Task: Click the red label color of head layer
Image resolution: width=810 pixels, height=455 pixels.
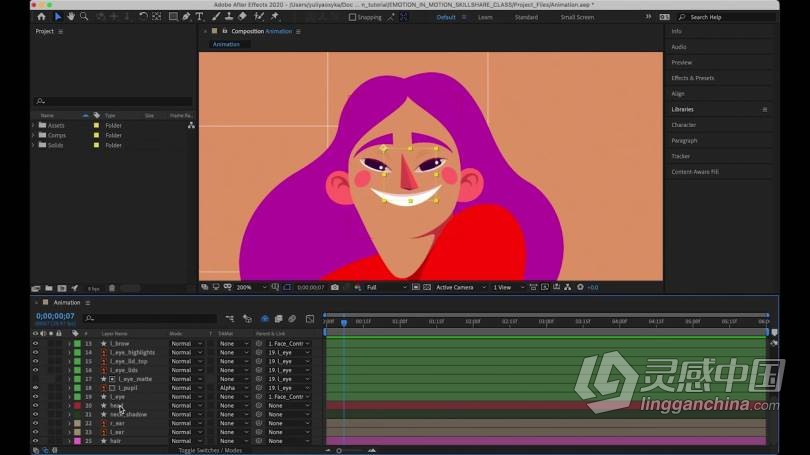Action: 77,405
